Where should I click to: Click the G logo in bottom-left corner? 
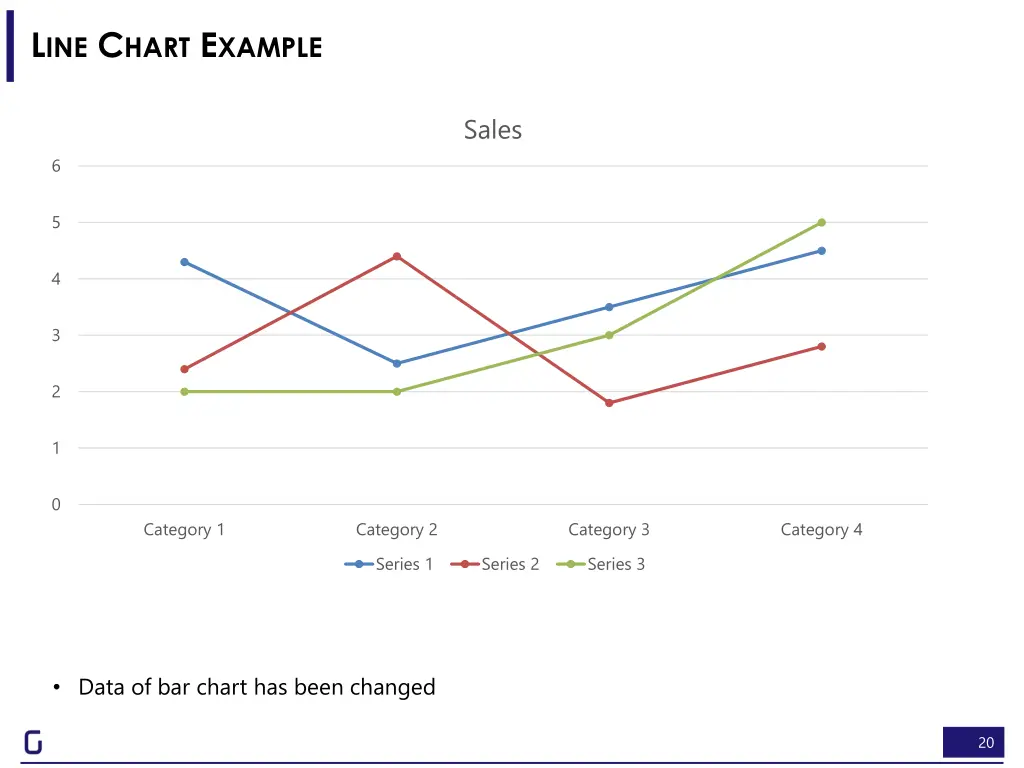pyautogui.click(x=33, y=742)
